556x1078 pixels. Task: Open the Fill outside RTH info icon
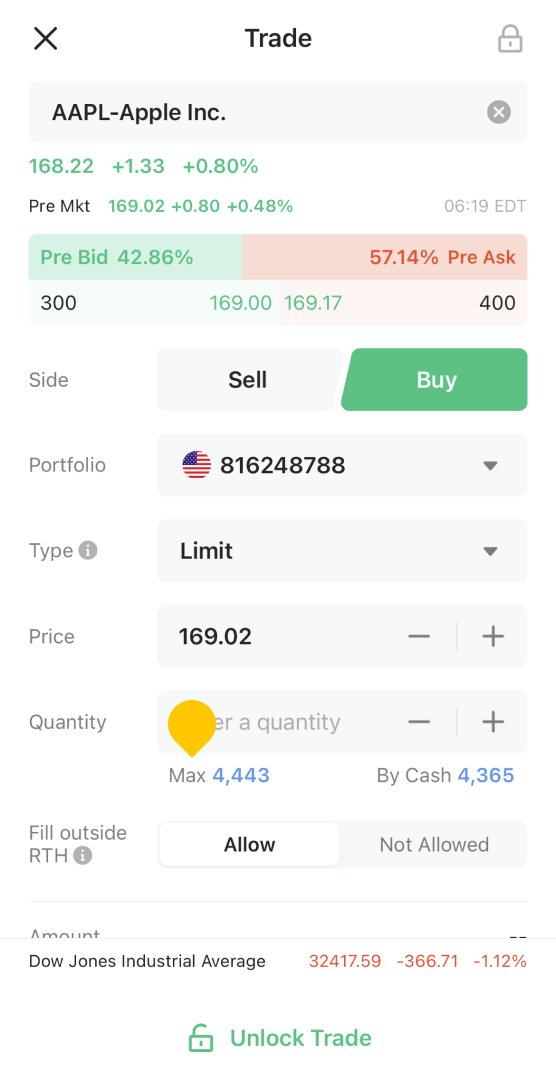click(x=83, y=856)
